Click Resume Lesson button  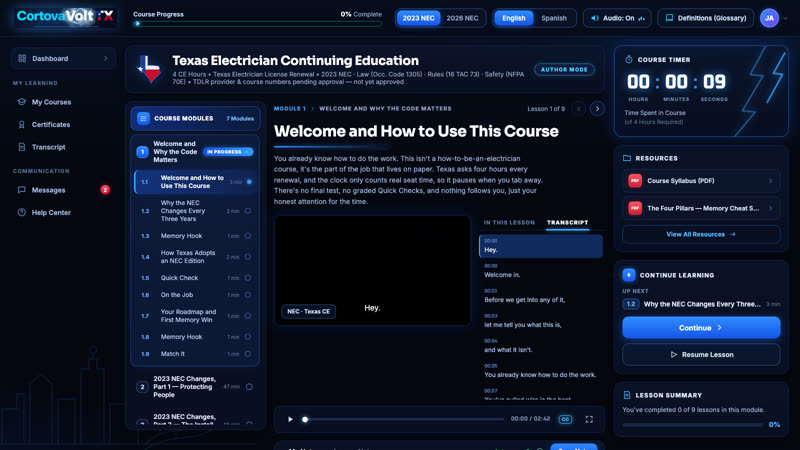[701, 355]
